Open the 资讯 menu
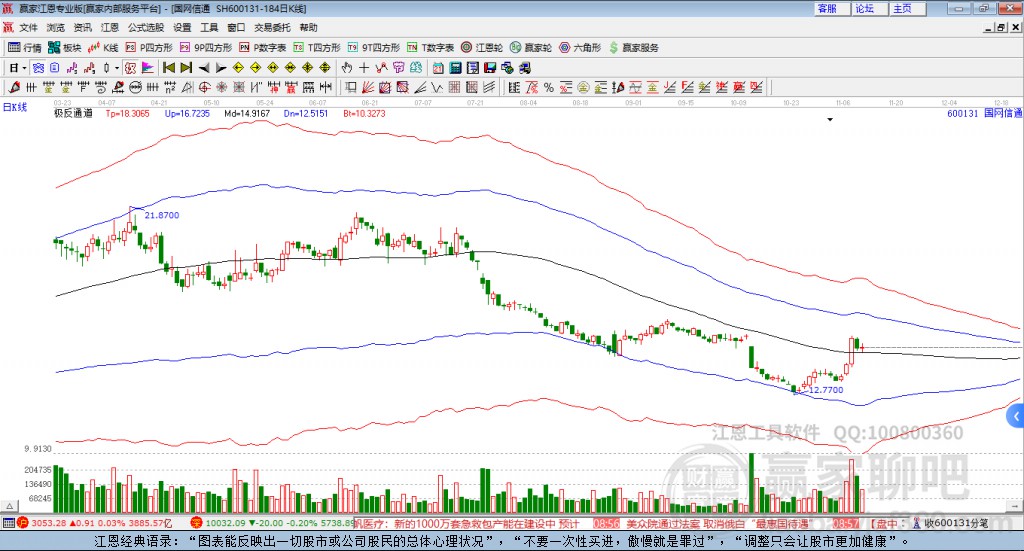The height and width of the screenshot is (551, 1024). click(x=82, y=27)
